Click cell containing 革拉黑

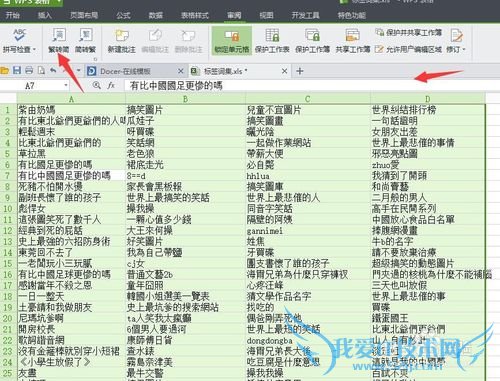71,154
